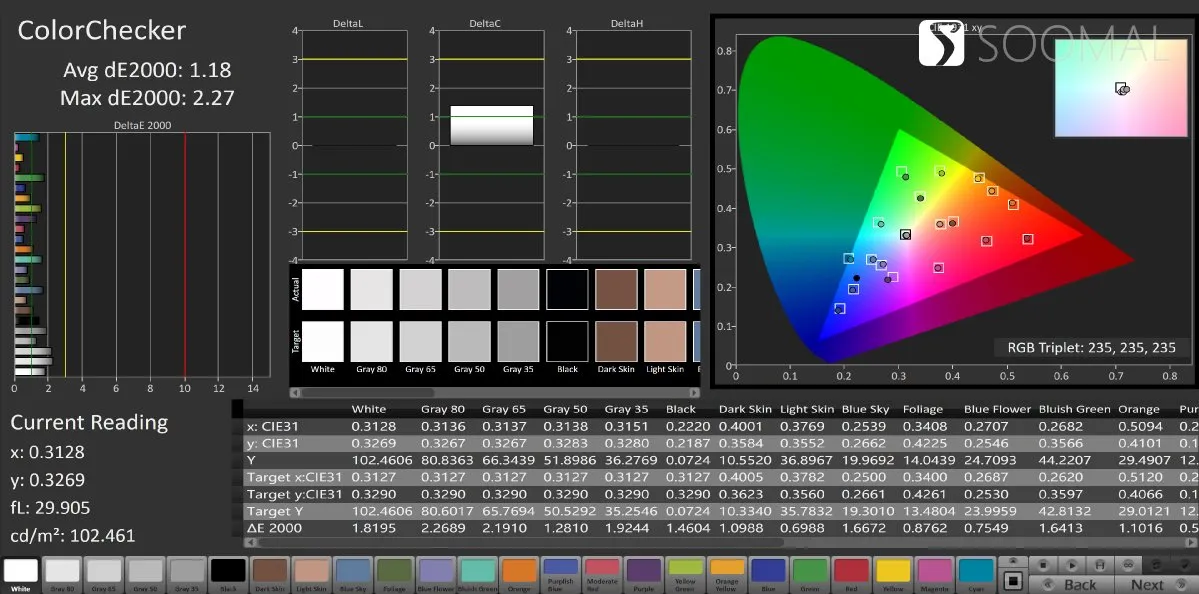Click the Dark Skin actual patch in the comparison strip
This screenshot has height=594, width=1199.
coord(616,289)
